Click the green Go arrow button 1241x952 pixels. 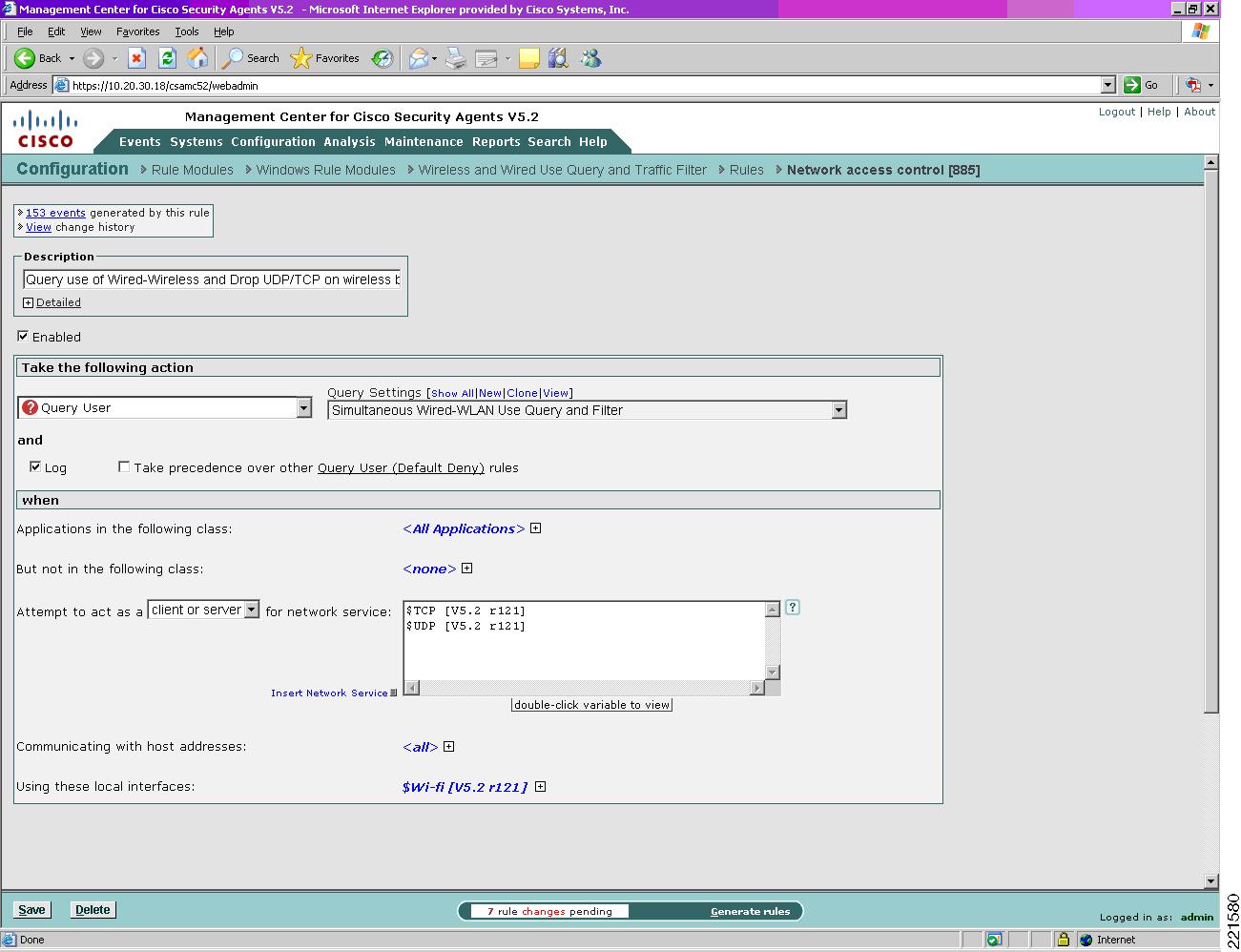click(x=1132, y=85)
